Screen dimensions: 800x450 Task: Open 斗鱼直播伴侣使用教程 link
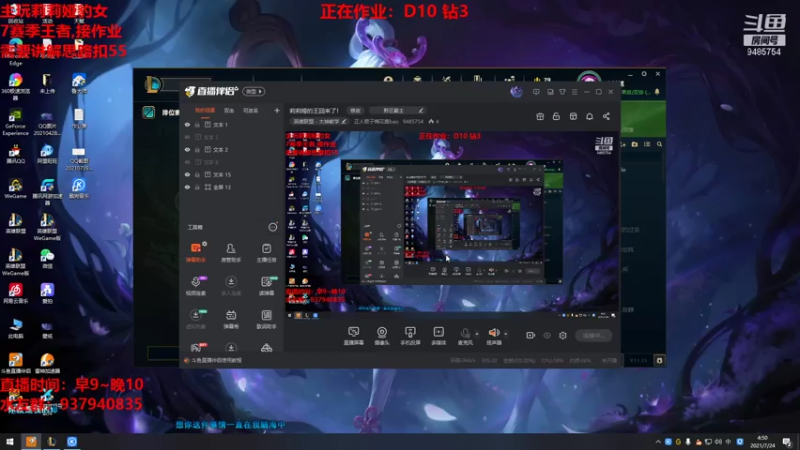216,360
